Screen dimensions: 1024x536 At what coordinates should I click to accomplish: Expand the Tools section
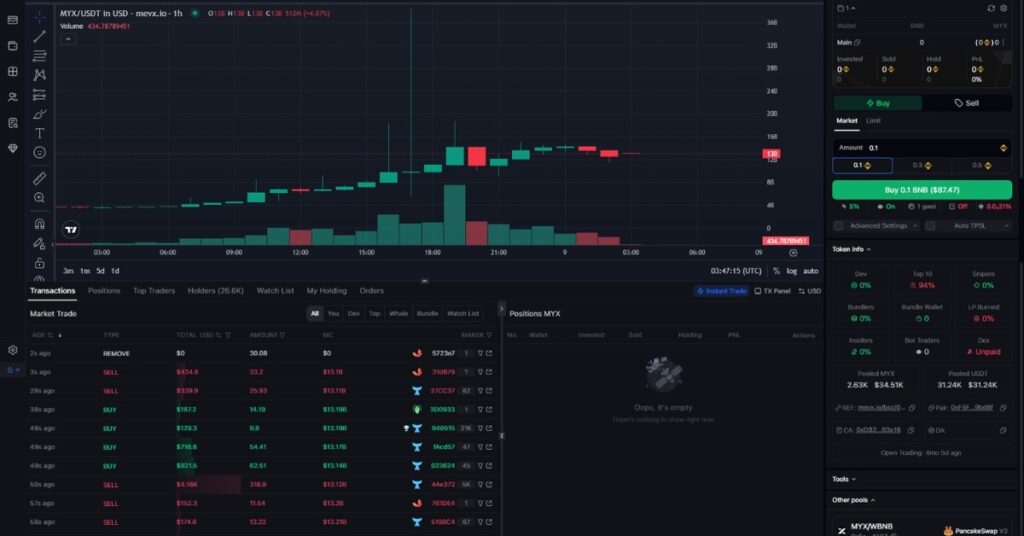[844, 479]
